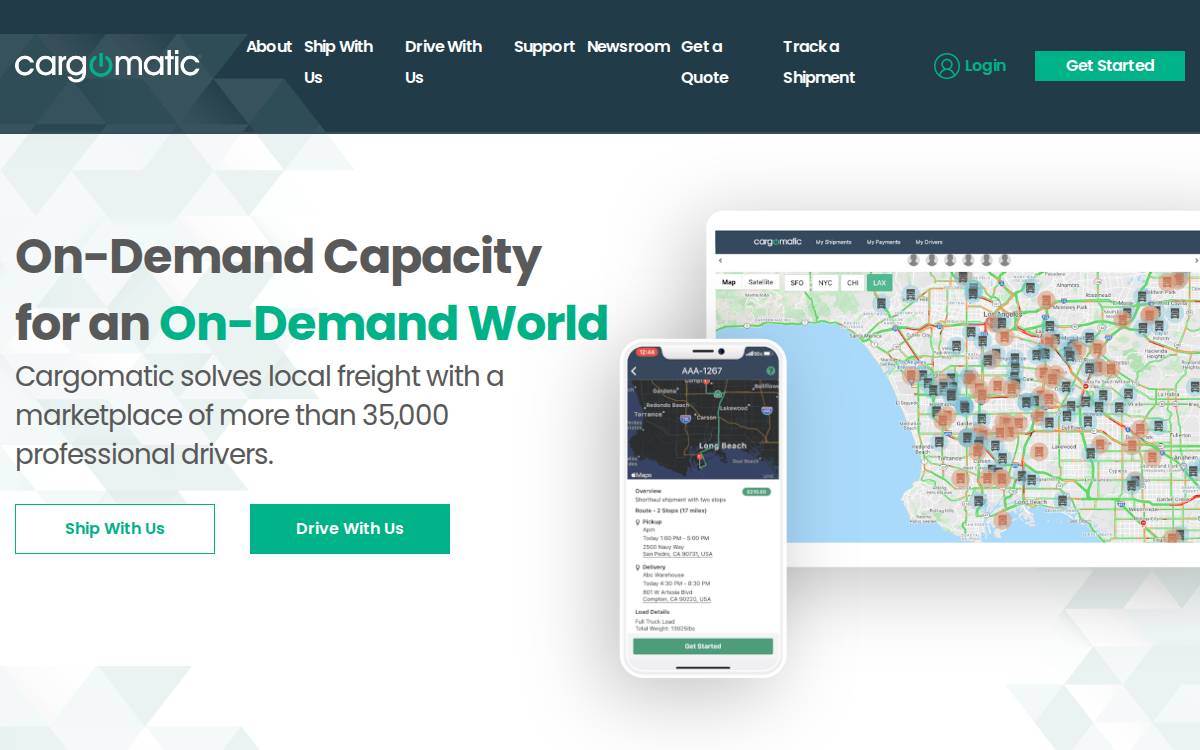The image size is (1200, 750).
Task: Select the CHI city button
Action: (x=853, y=283)
